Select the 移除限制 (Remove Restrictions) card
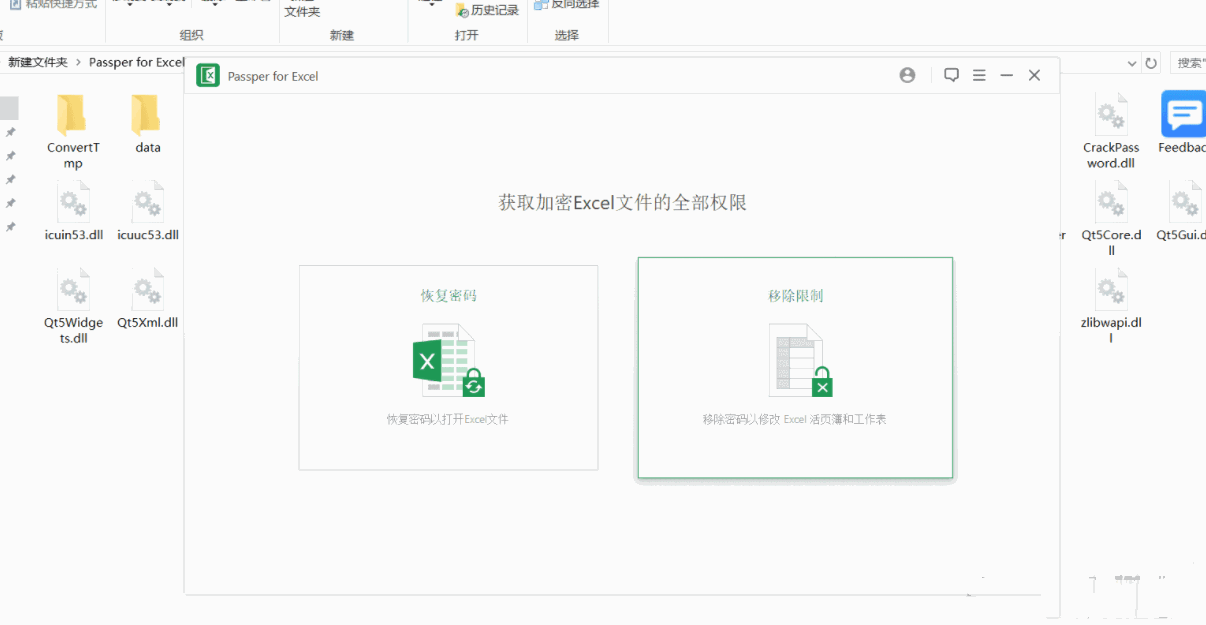This screenshot has width=1206, height=625. click(x=795, y=367)
